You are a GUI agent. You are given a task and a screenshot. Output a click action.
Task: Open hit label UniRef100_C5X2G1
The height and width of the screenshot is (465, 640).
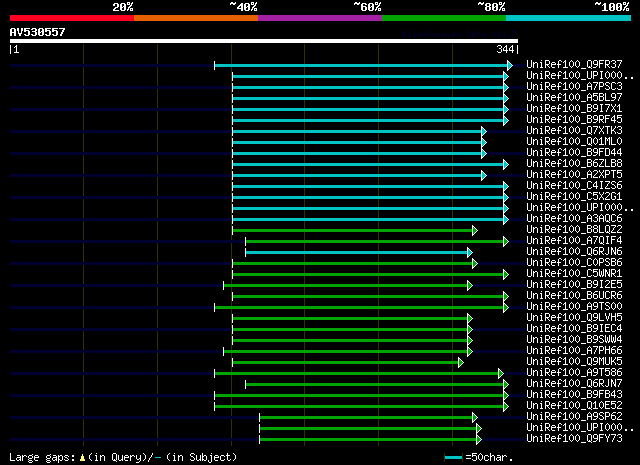[574, 196]
